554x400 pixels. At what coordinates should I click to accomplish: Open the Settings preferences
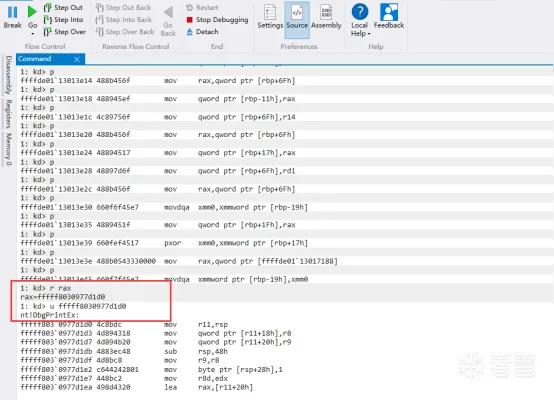click(270, 17)
